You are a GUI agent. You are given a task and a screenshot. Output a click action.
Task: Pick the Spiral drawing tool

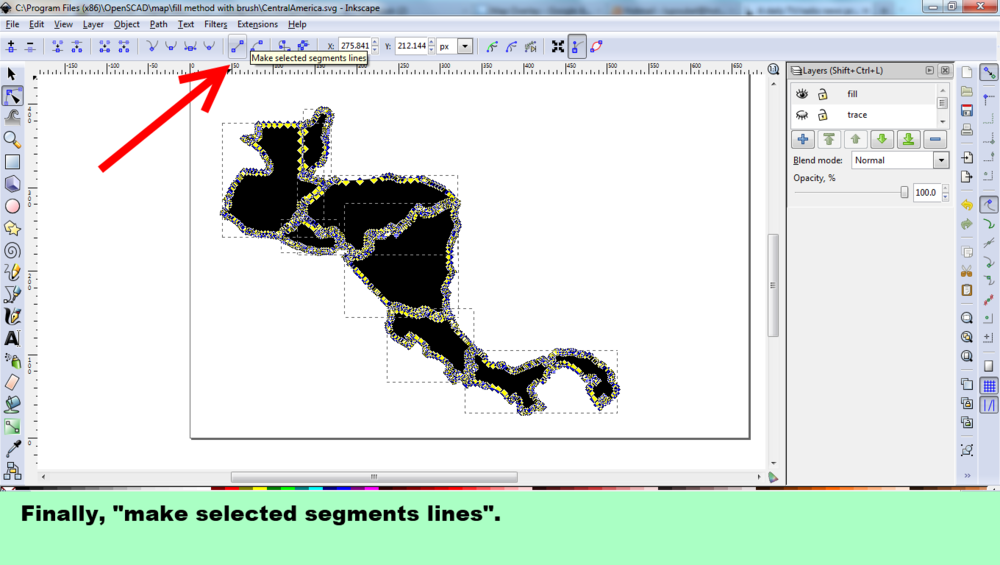[x=12, y=250]
